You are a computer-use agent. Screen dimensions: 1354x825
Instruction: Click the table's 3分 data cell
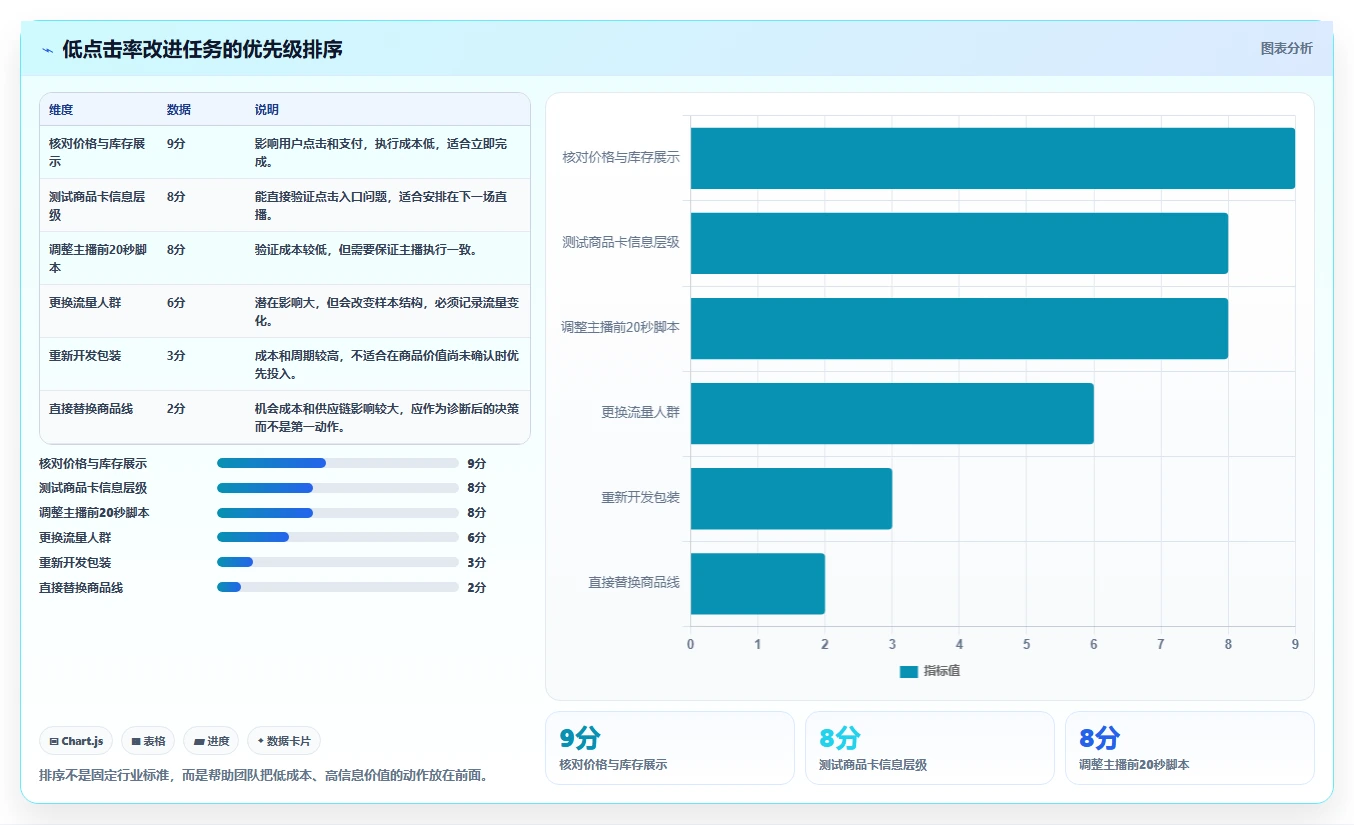[x=176, y=355]
